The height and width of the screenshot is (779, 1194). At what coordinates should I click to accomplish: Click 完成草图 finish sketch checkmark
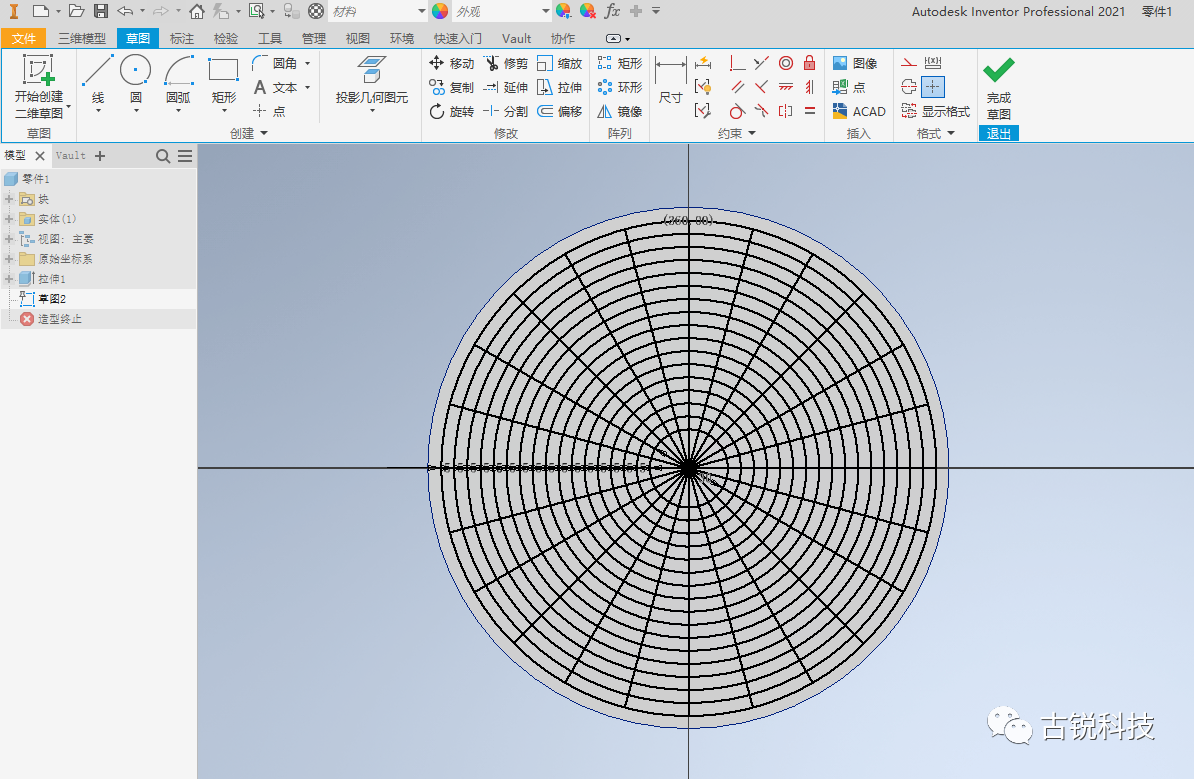[998, 88]
